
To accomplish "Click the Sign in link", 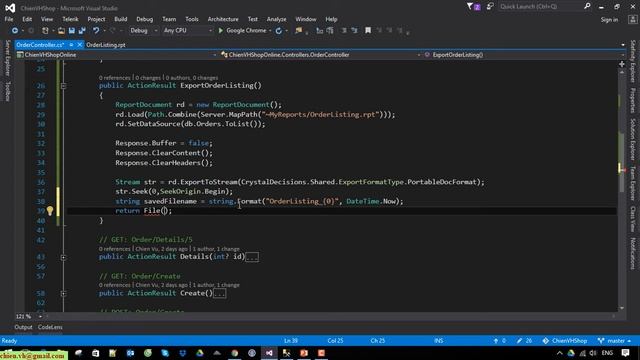I will (x=609, y=20).
